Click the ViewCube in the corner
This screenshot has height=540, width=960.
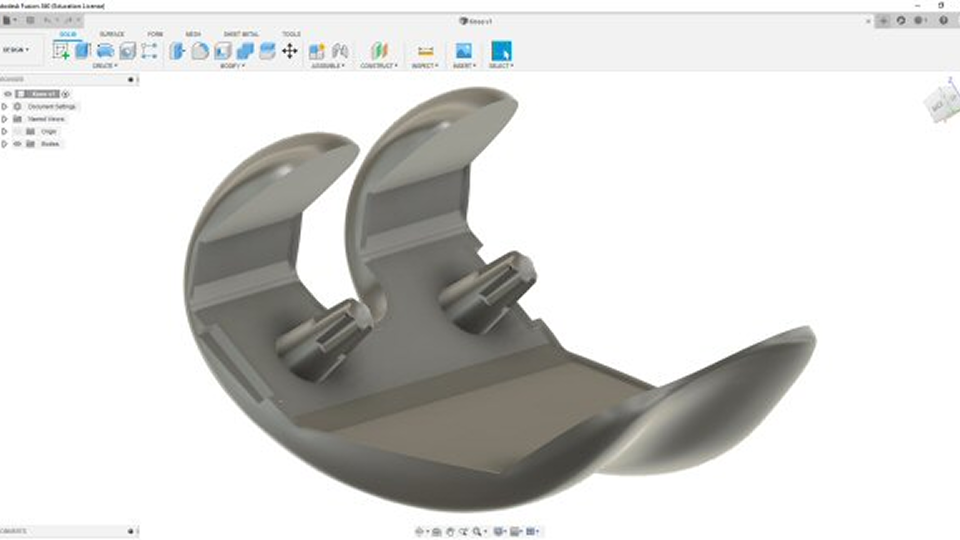pos(940,102)
